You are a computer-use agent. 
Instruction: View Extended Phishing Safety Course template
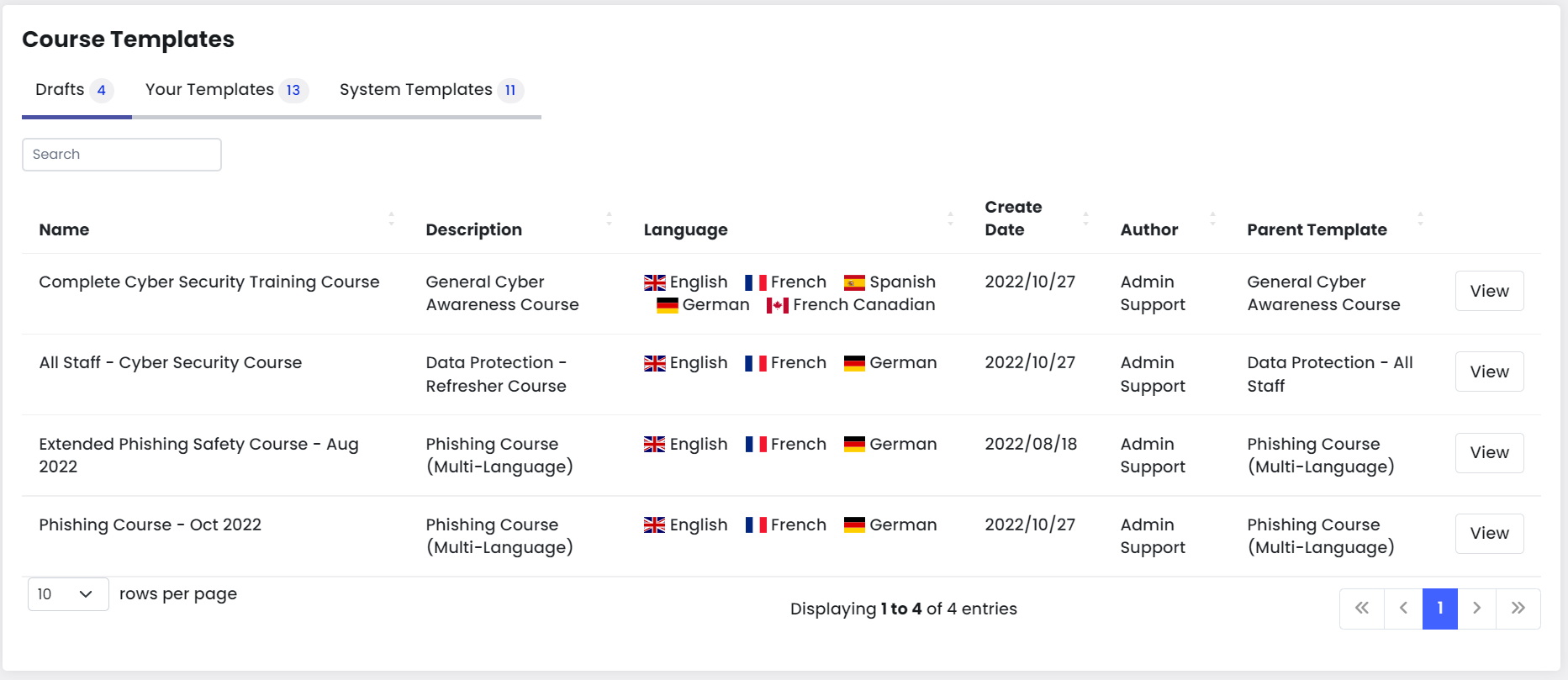pyautogui.click(x=1489, y=453)
